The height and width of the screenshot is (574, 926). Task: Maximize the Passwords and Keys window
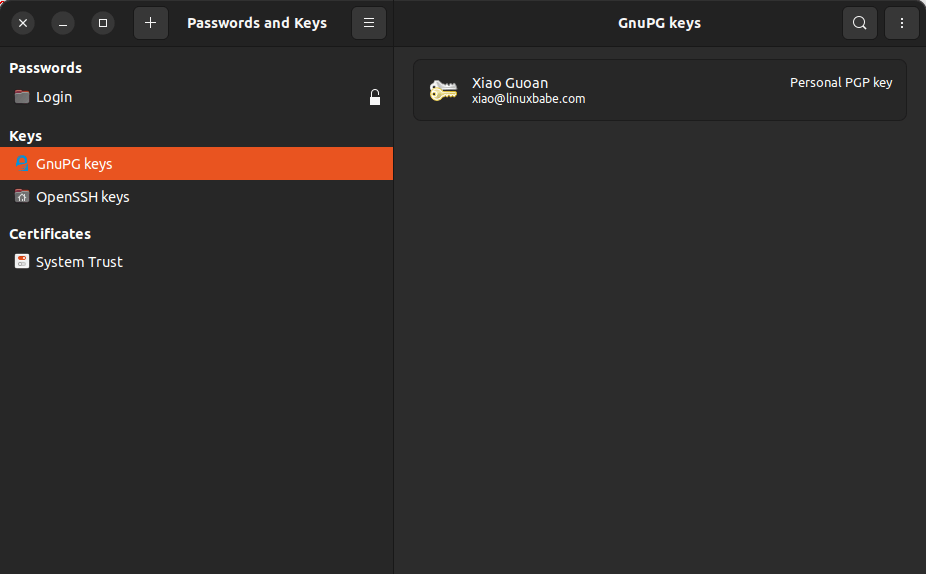pyautogui.click(x=103, y=23)
